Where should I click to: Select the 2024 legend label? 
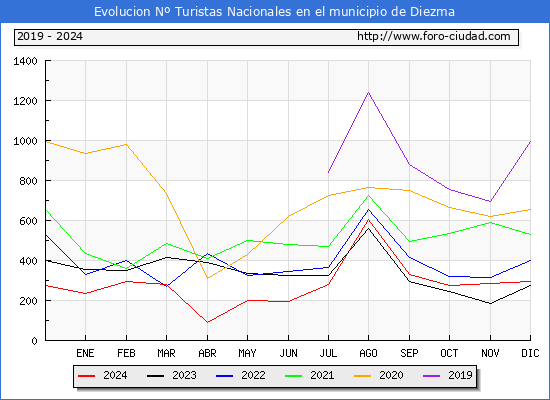[x=115, y=375]
